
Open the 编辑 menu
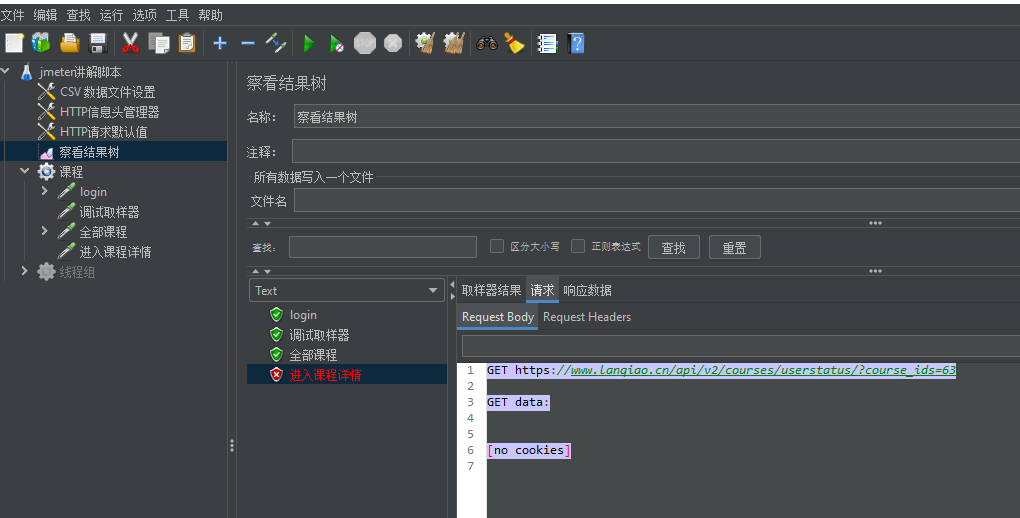click(46, 15)
